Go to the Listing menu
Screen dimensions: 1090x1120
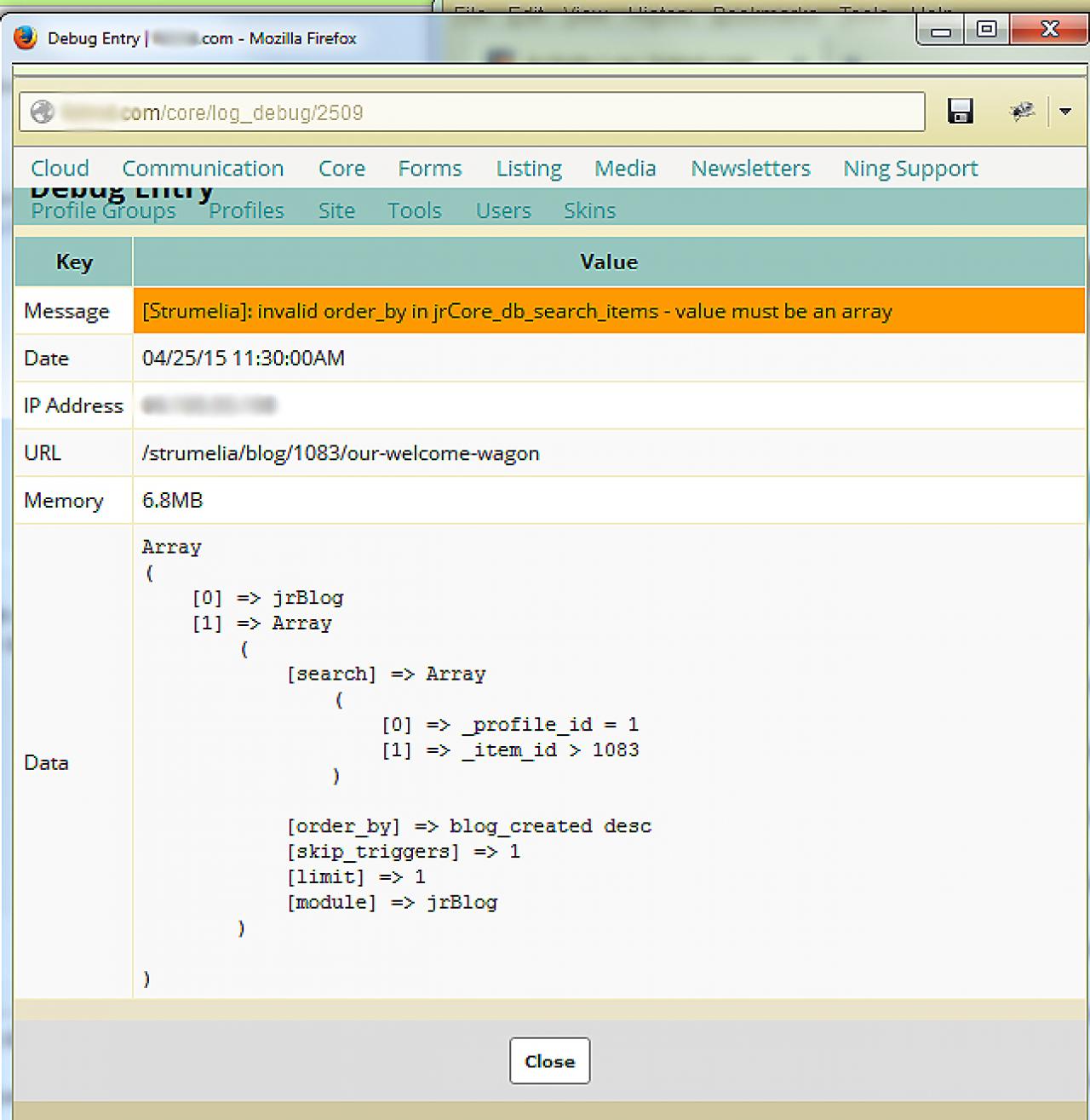[x=529, y=169]
